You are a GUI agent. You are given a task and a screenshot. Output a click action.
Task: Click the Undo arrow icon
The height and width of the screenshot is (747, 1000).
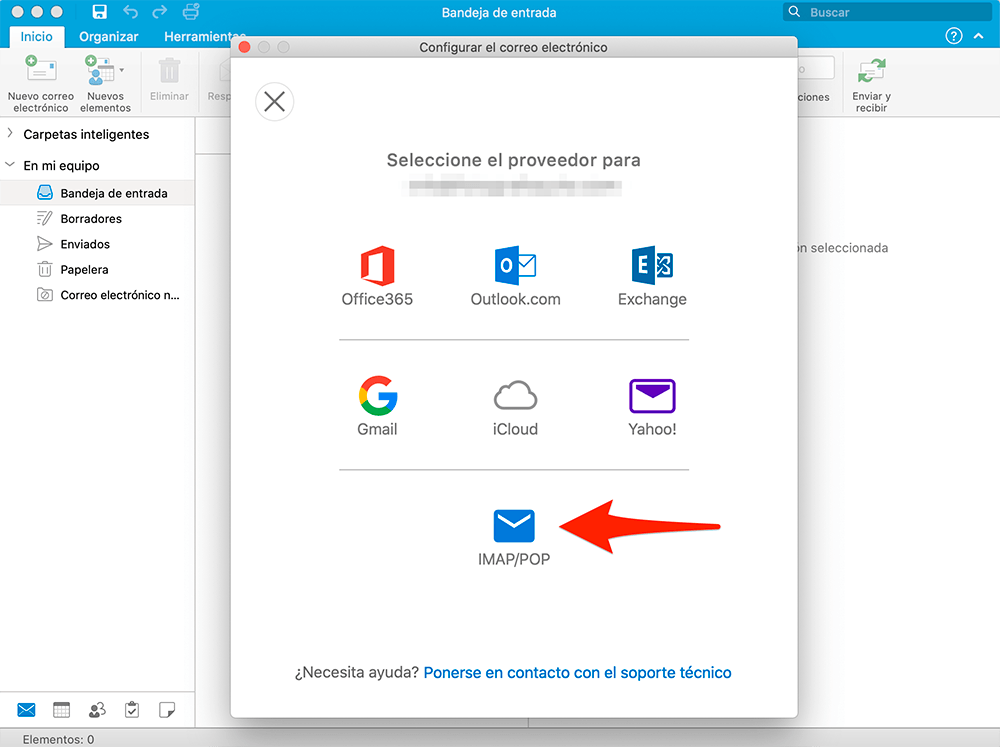click(x=130, y=11)
